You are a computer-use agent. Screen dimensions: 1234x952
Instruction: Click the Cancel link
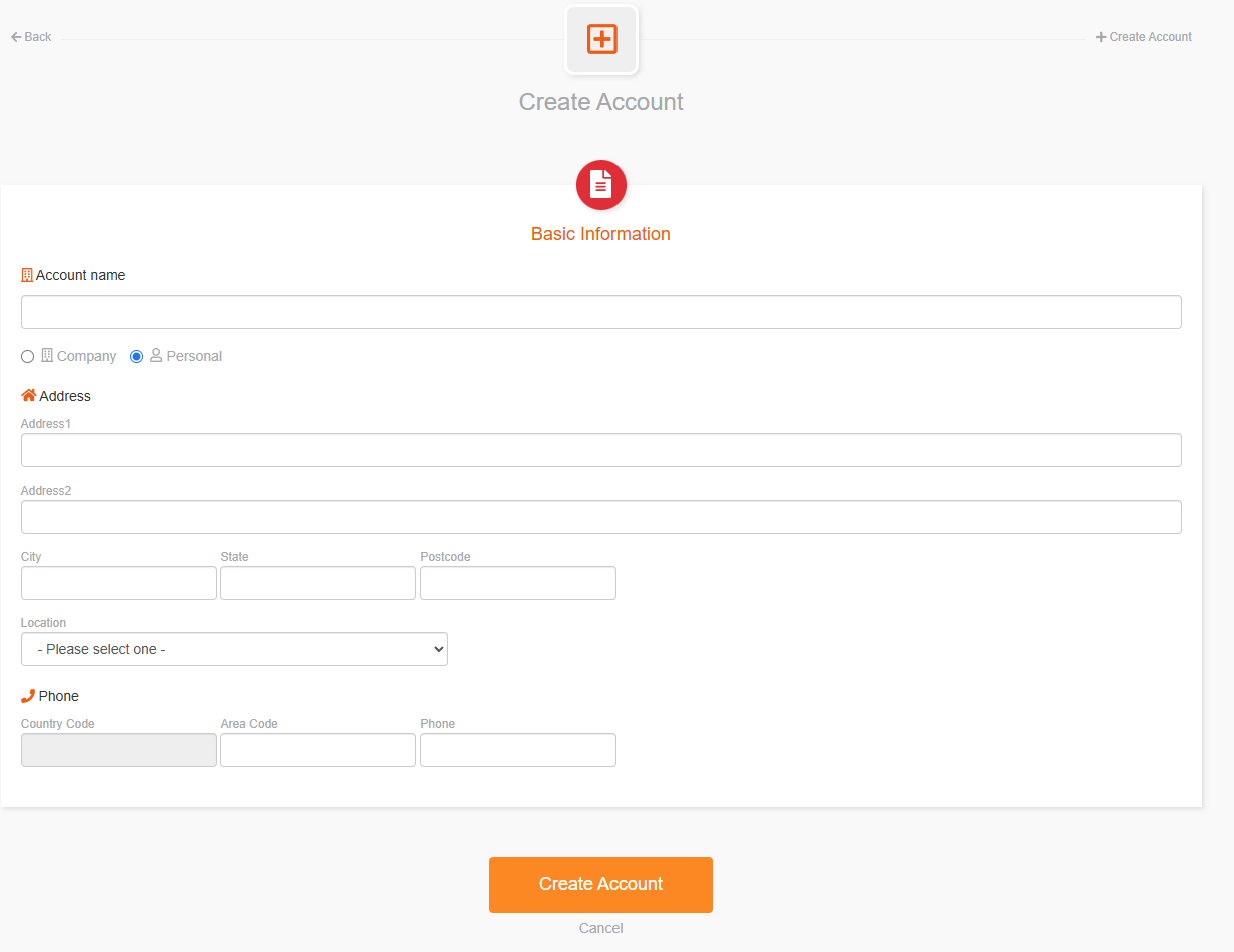tap(601, 928)
